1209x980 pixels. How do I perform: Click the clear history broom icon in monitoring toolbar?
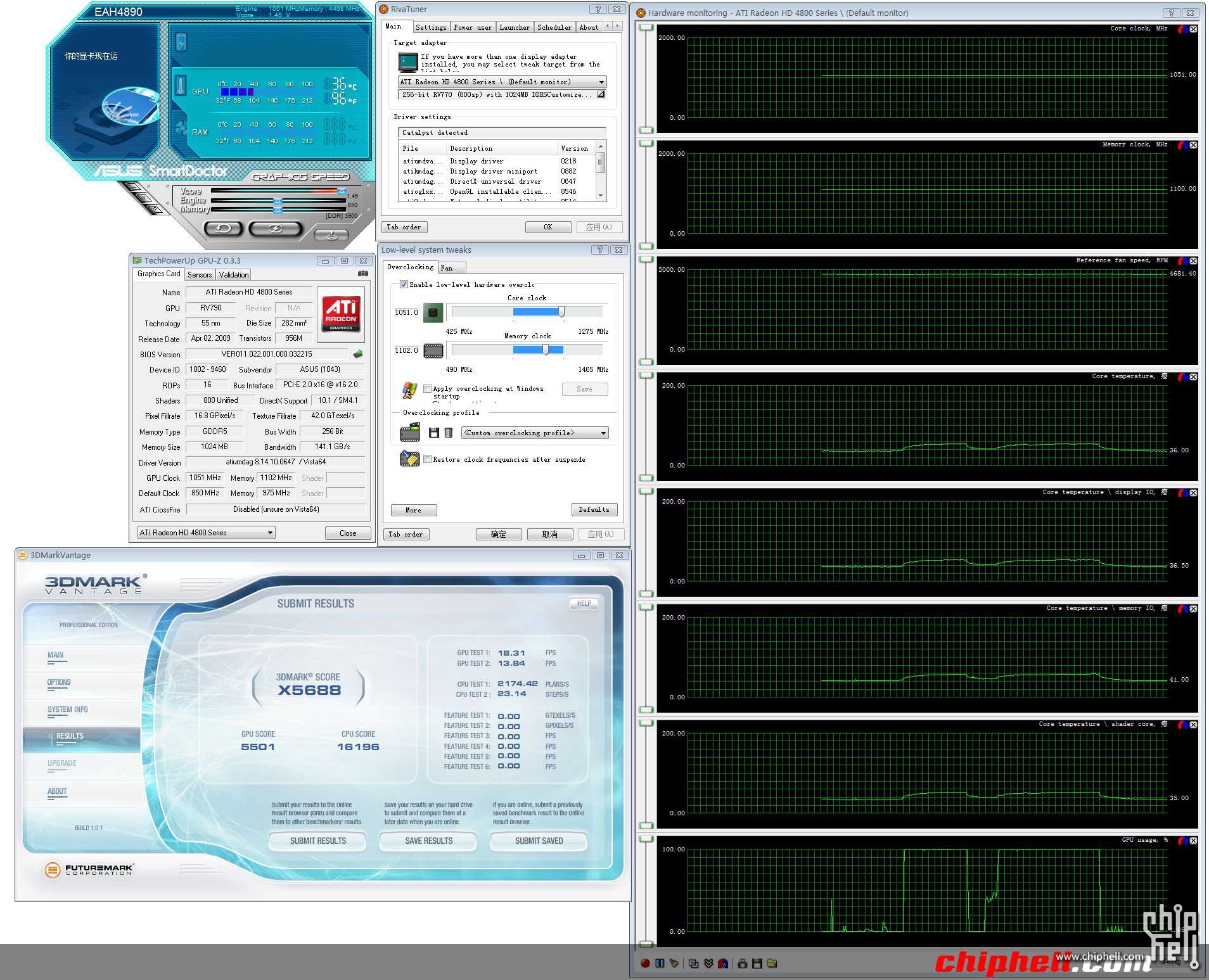tap(674, 964)
